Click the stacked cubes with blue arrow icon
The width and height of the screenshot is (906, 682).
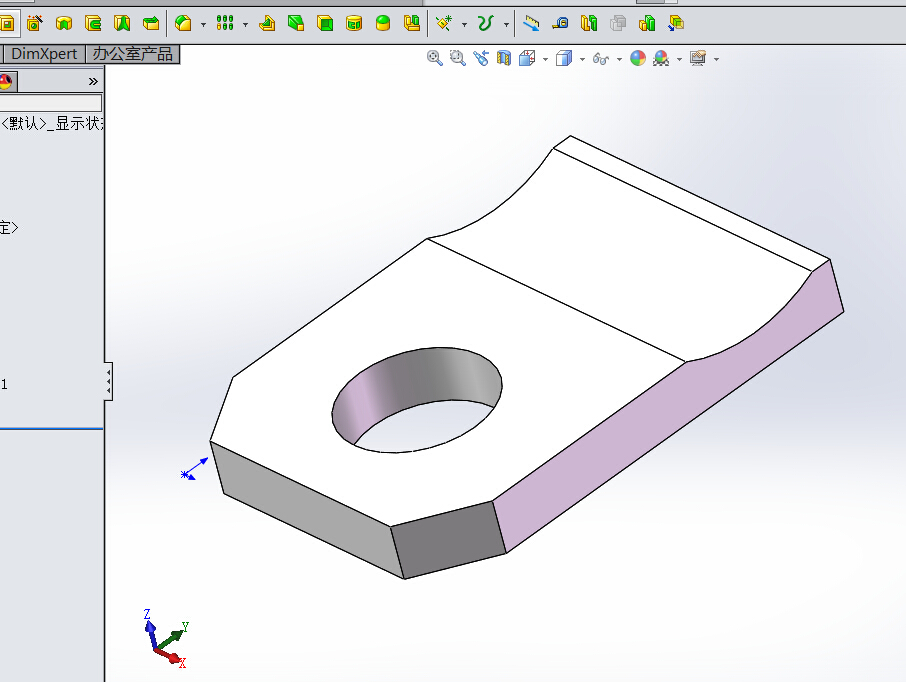(675, 23)
